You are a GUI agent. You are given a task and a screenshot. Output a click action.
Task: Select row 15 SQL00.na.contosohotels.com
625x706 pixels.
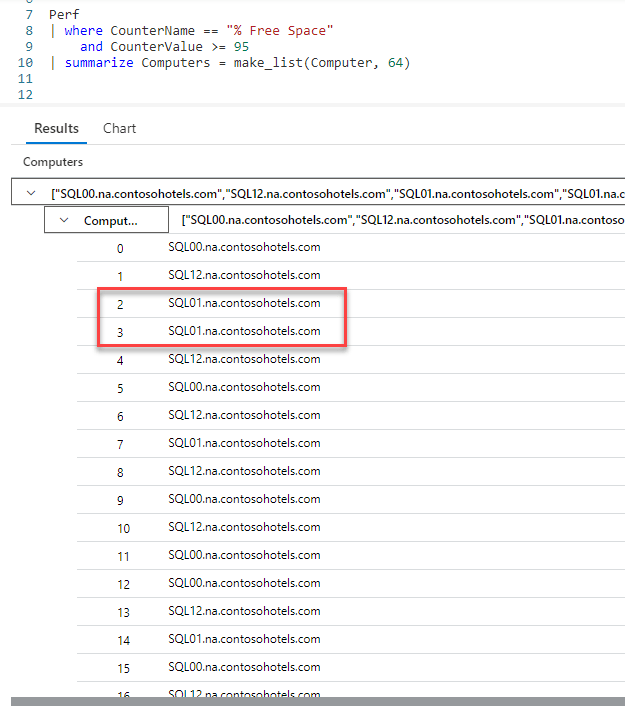pyautogui.click(x=244, y=667)
